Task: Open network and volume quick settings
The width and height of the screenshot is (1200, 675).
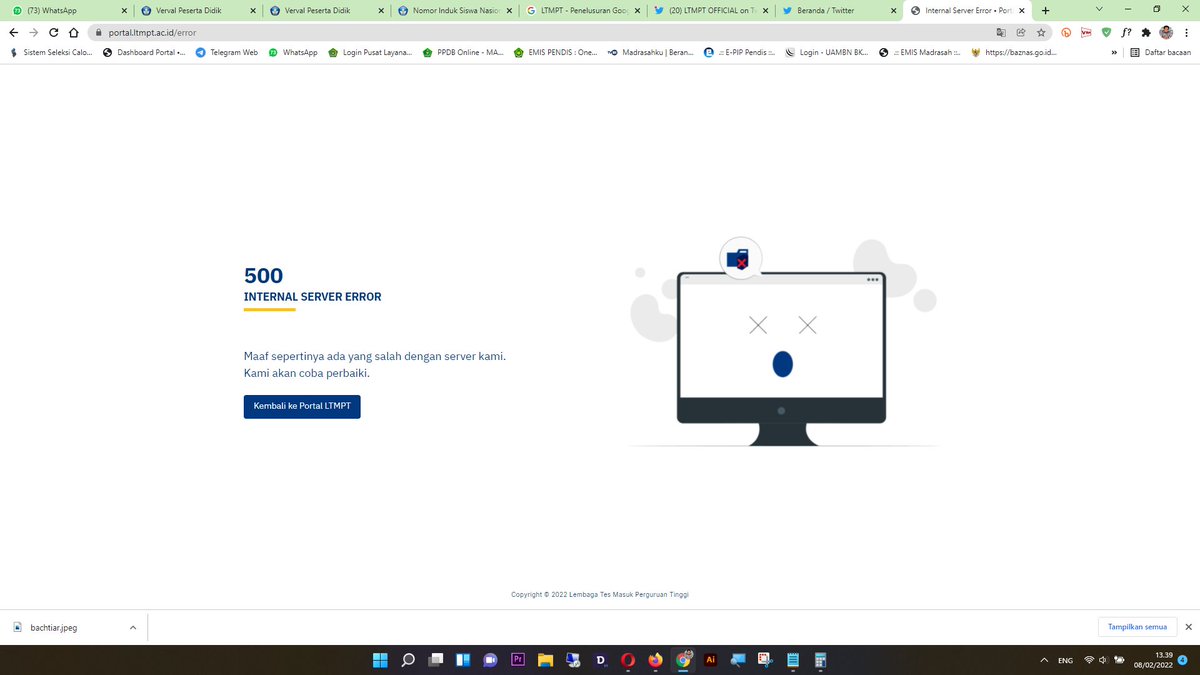Action: [1102, 660]
